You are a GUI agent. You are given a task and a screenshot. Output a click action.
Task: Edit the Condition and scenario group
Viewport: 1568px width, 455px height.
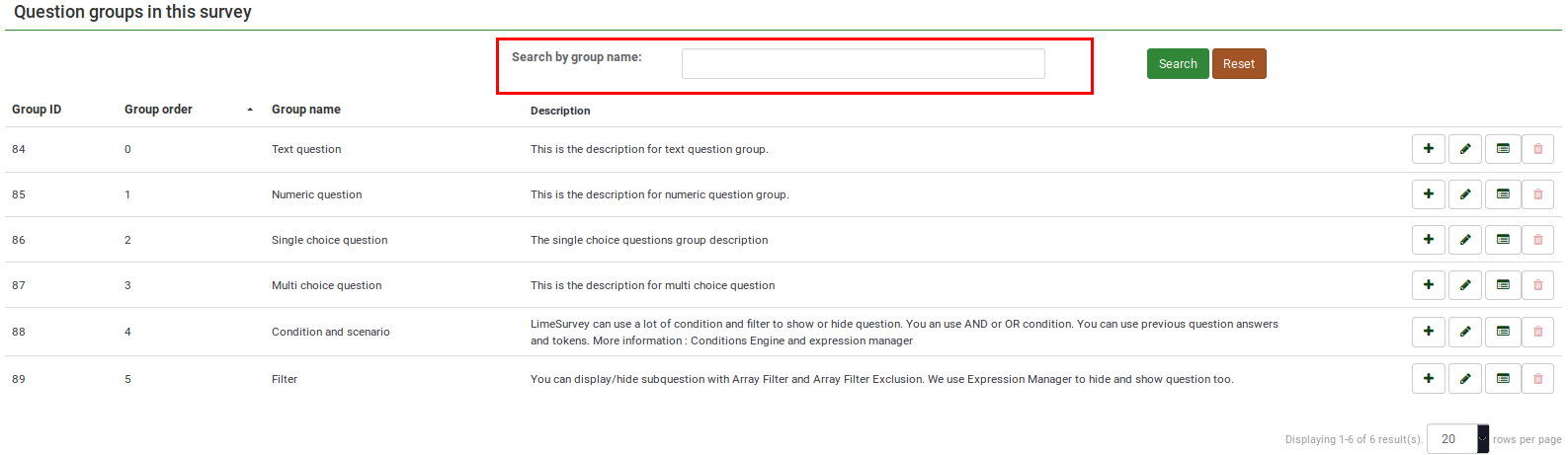[1464, 332]
